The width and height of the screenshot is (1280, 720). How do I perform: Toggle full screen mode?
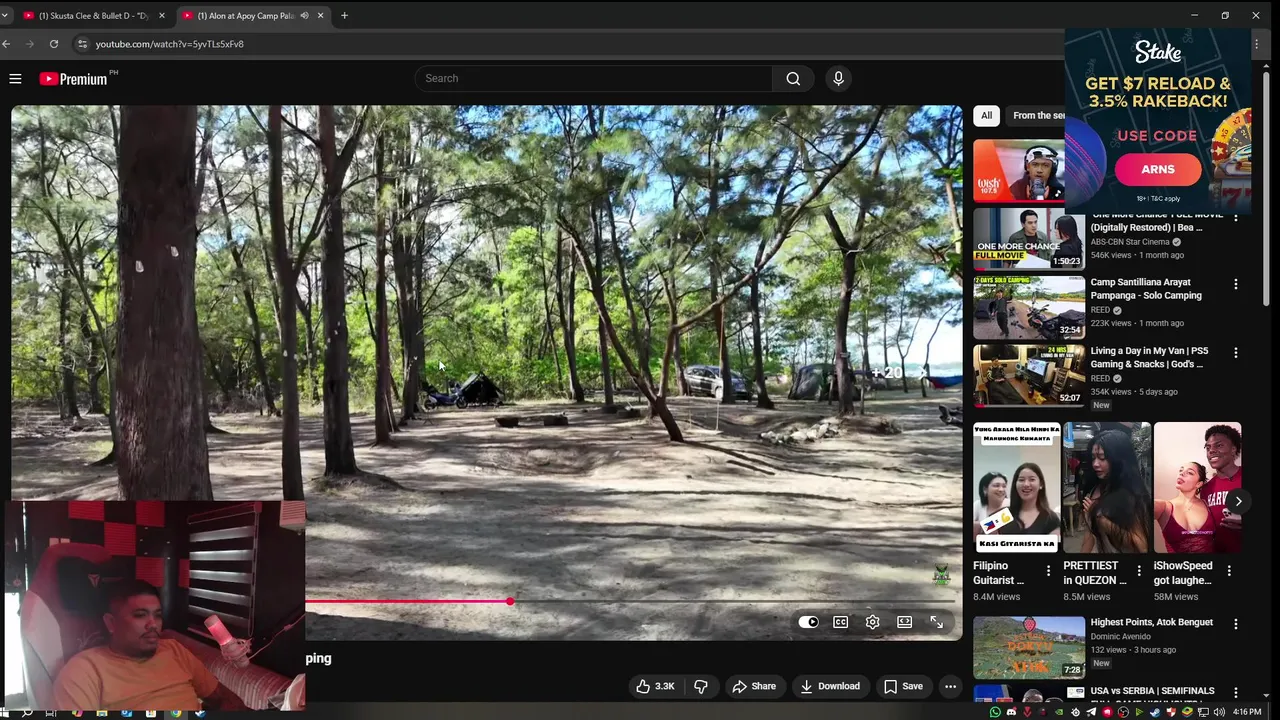click(x=936, y=622)
